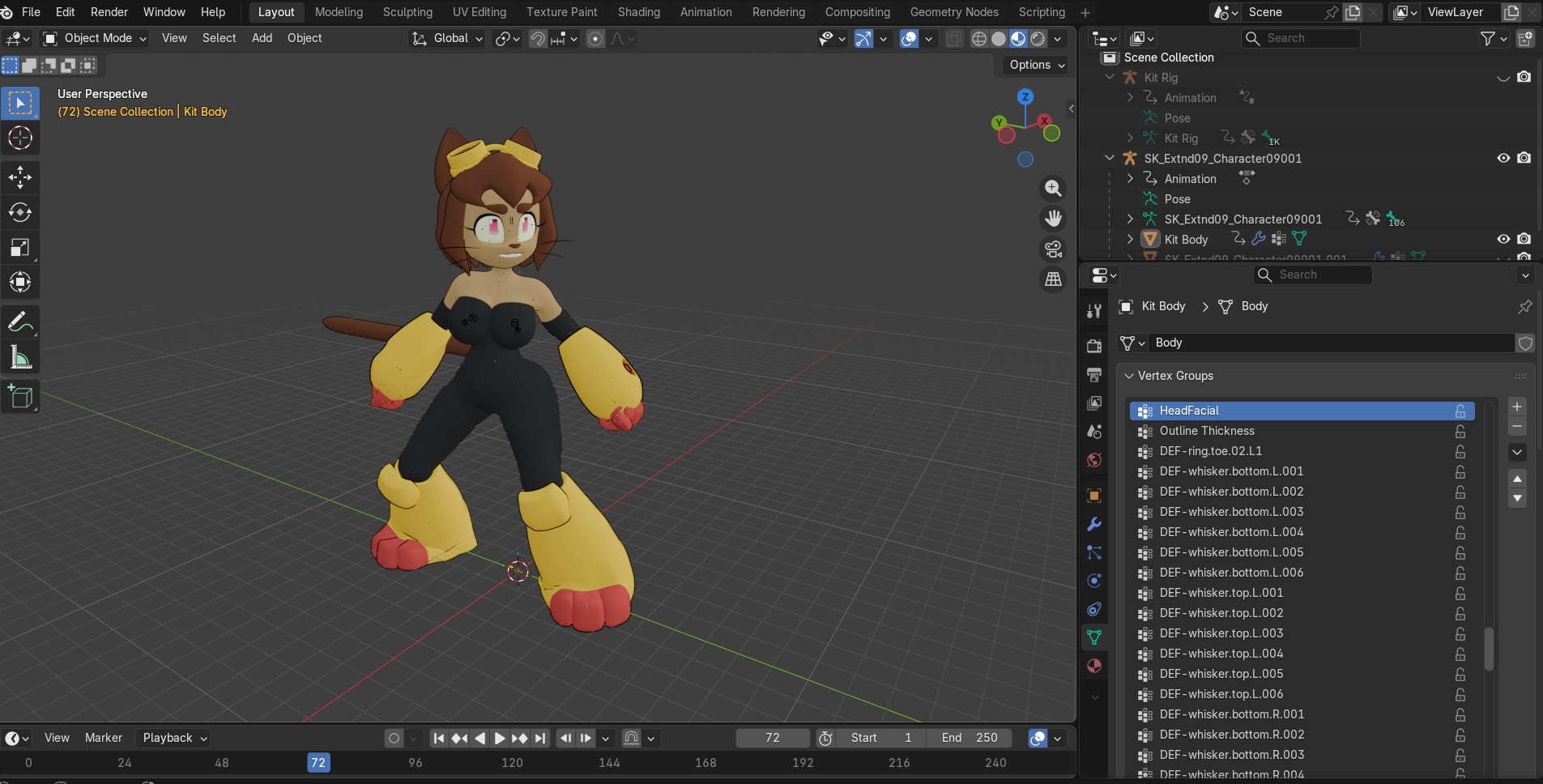Open the Render menu
Viewport: 1543px width, 784px height.
click(x=109, y=12)
